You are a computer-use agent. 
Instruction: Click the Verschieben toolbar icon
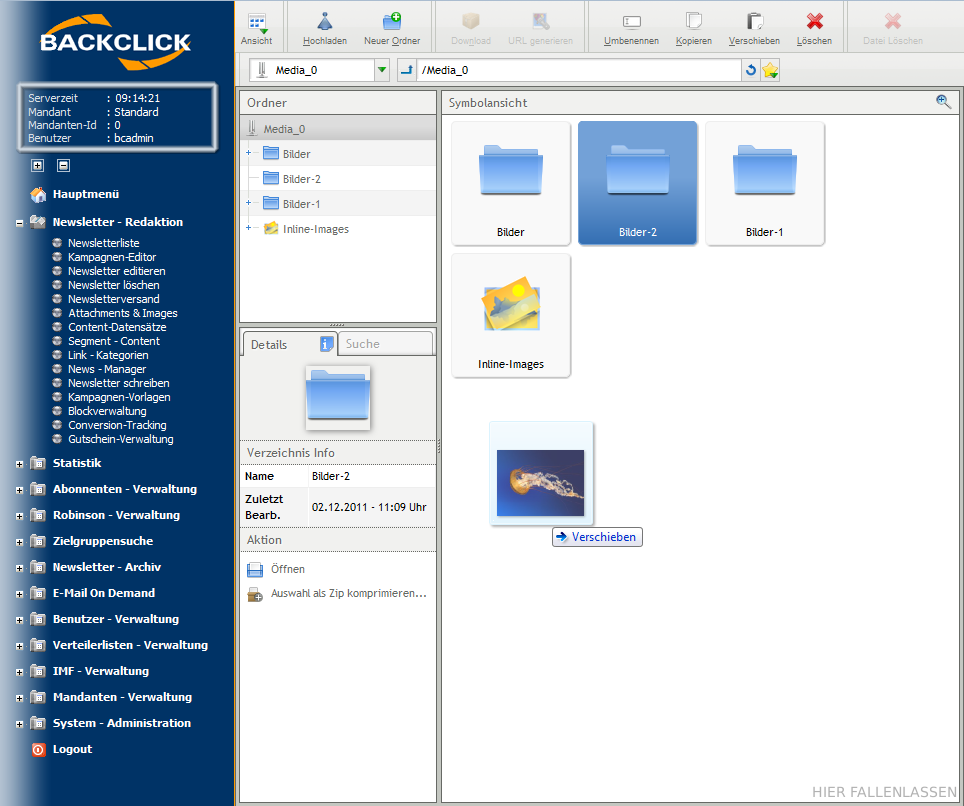pos(754,22)
